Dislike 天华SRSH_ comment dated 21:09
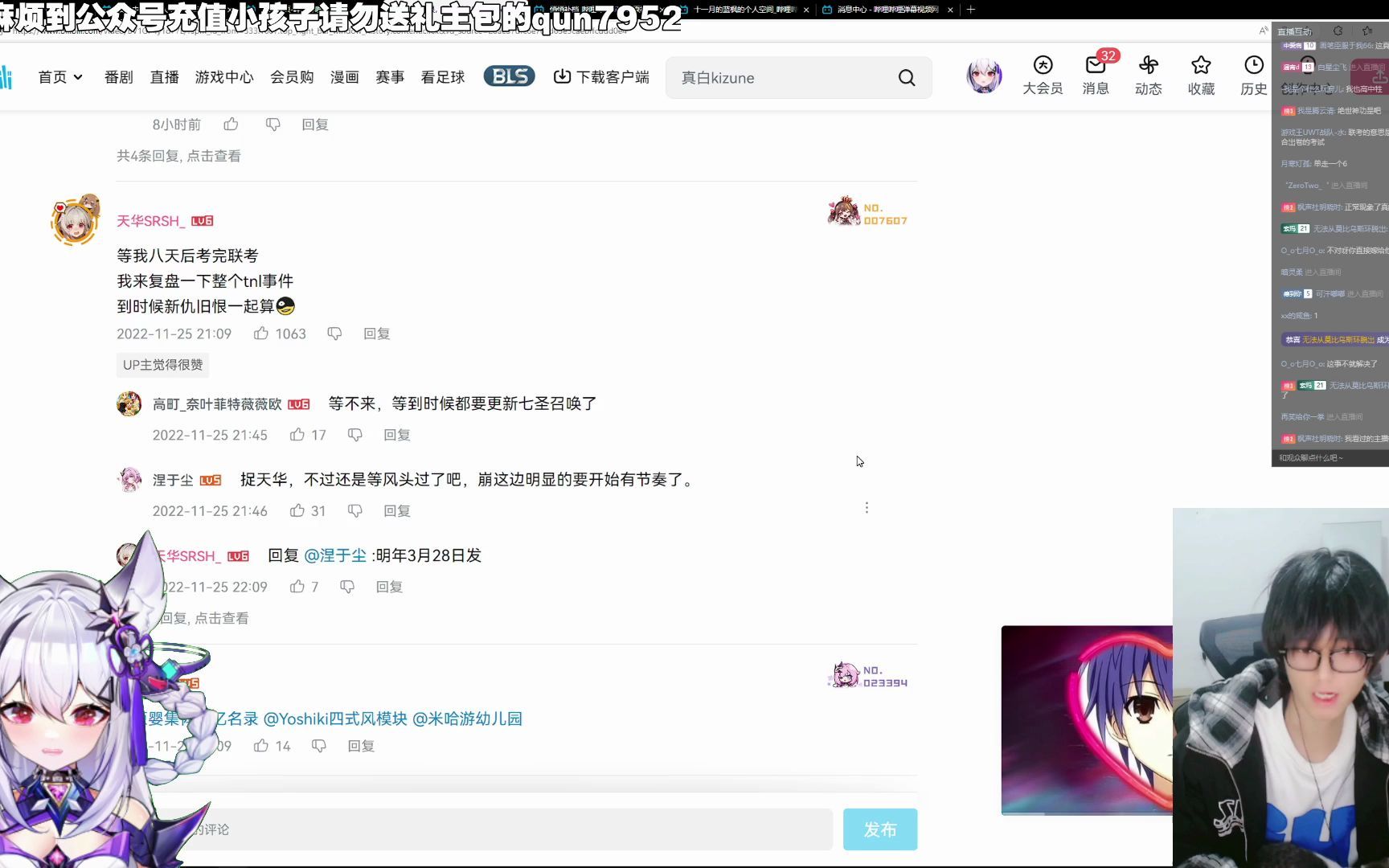1389x868 pixels. (334, 334)
